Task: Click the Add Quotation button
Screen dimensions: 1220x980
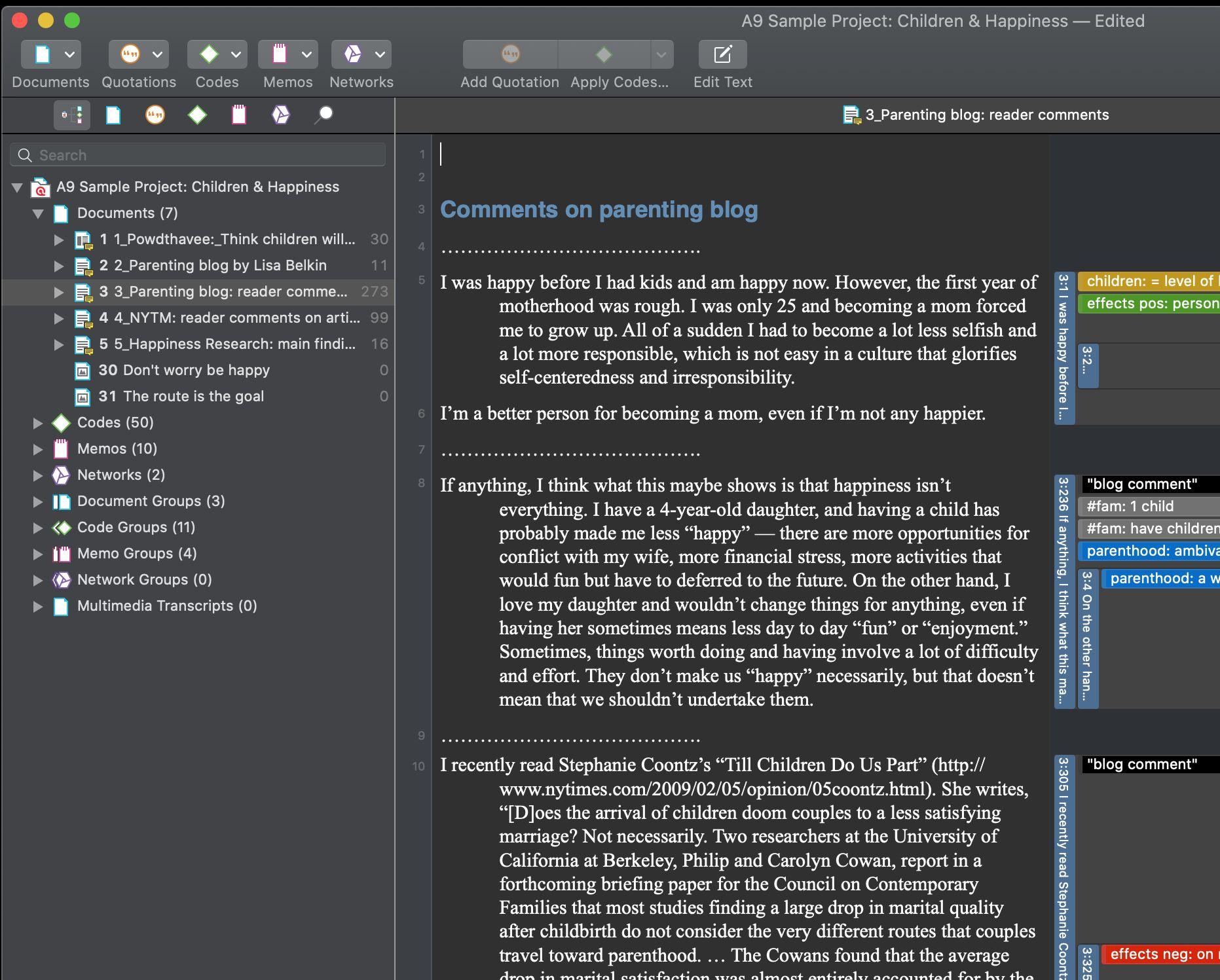Action: (x=510, y=54)
